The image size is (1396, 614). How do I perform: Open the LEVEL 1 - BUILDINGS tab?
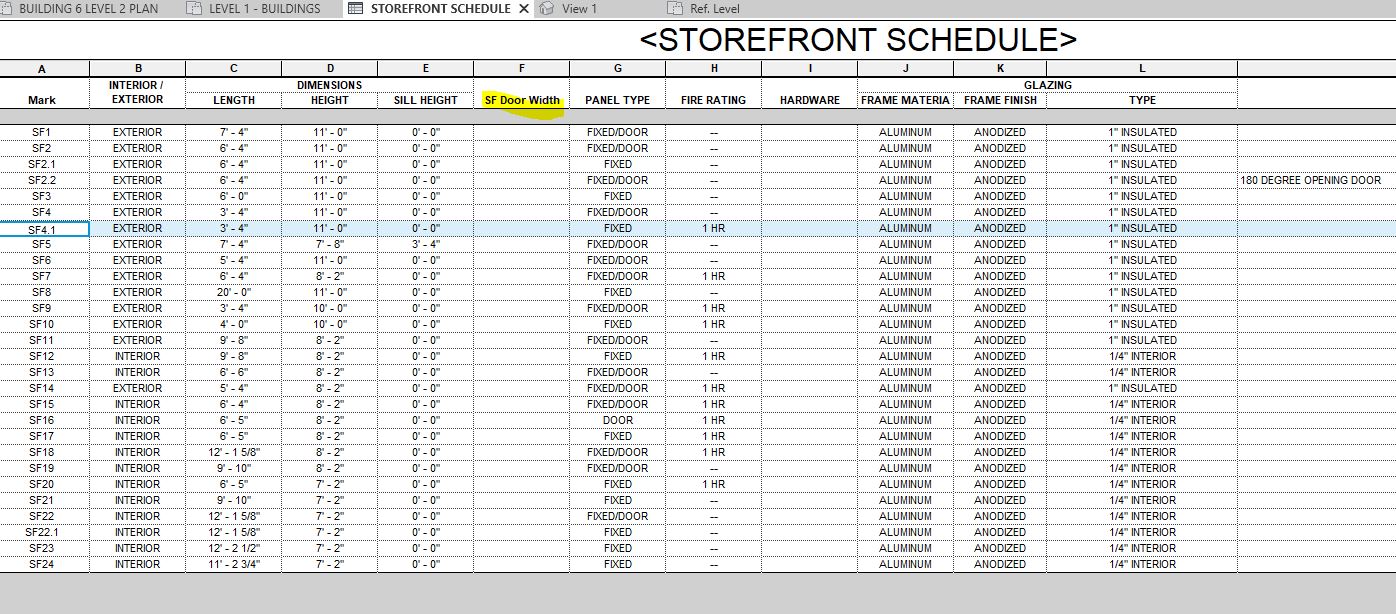pyautogui.click(x=264, y=8)
